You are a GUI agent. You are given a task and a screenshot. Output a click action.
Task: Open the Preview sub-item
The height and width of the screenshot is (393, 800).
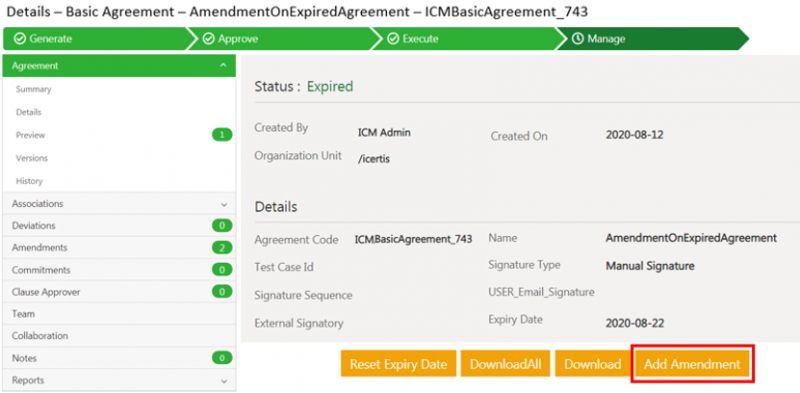coord(31,135)
